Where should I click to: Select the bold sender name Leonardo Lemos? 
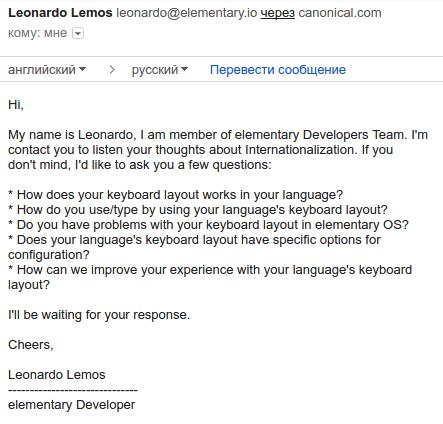[60, 13]
